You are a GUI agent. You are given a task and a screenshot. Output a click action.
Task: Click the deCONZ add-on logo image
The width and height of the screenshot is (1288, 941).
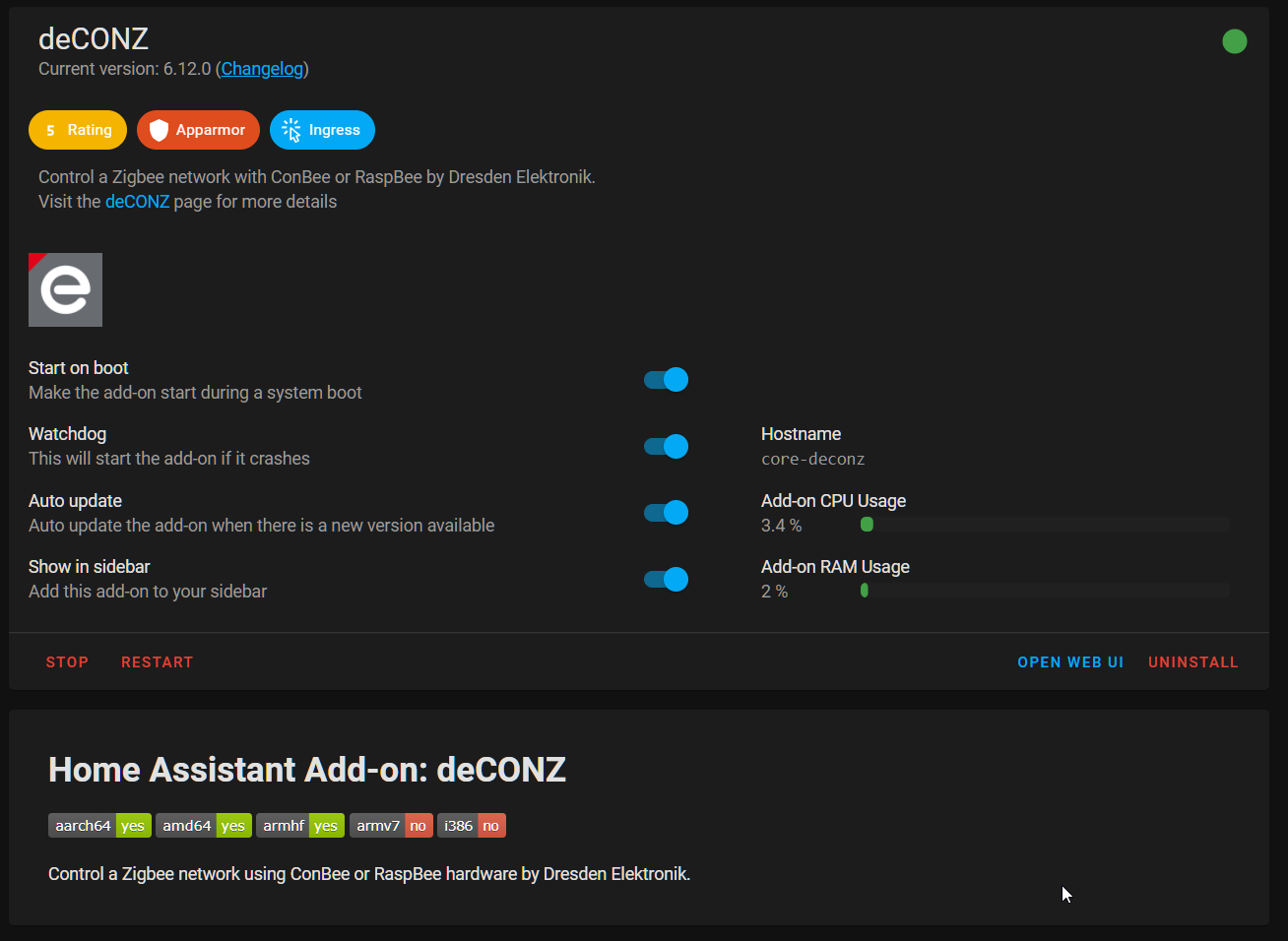point(65,289)
